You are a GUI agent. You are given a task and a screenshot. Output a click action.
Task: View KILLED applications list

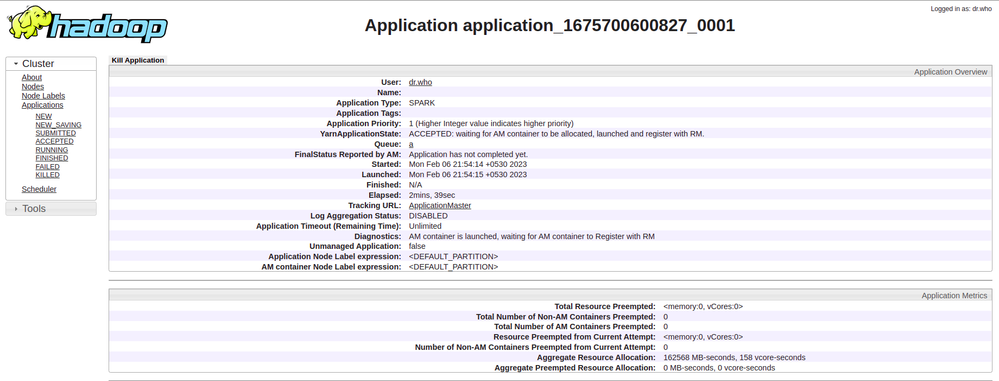(x=48, y=175)
